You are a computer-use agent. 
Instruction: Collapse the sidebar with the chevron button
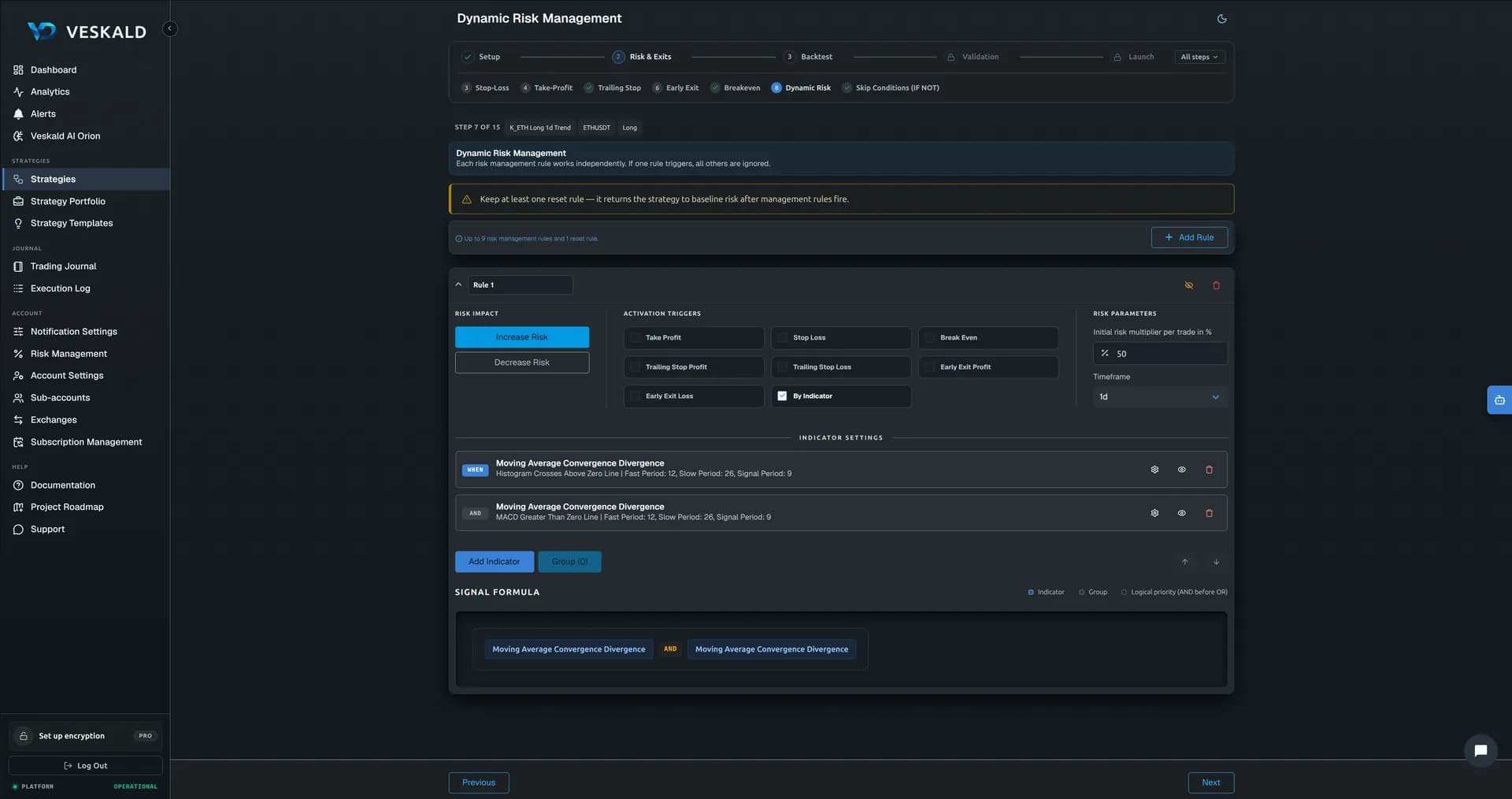point(169,28)
